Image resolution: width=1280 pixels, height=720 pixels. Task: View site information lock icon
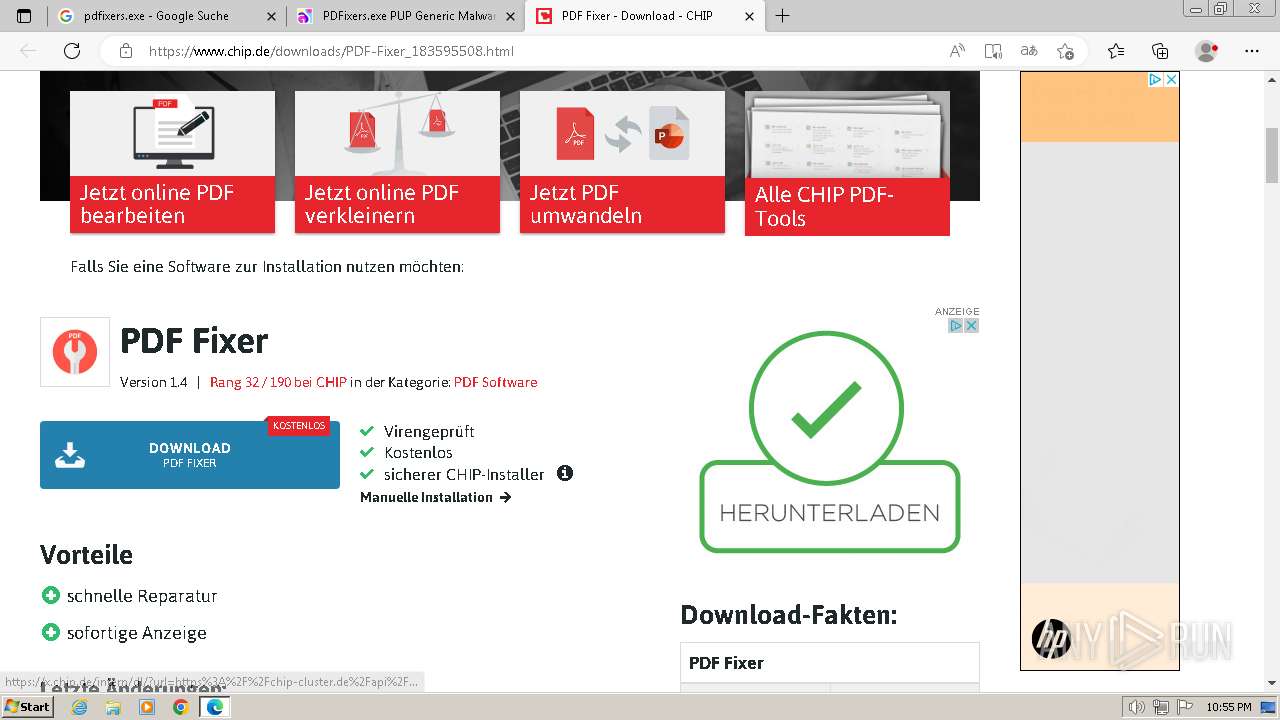click(x=125, y=51)
